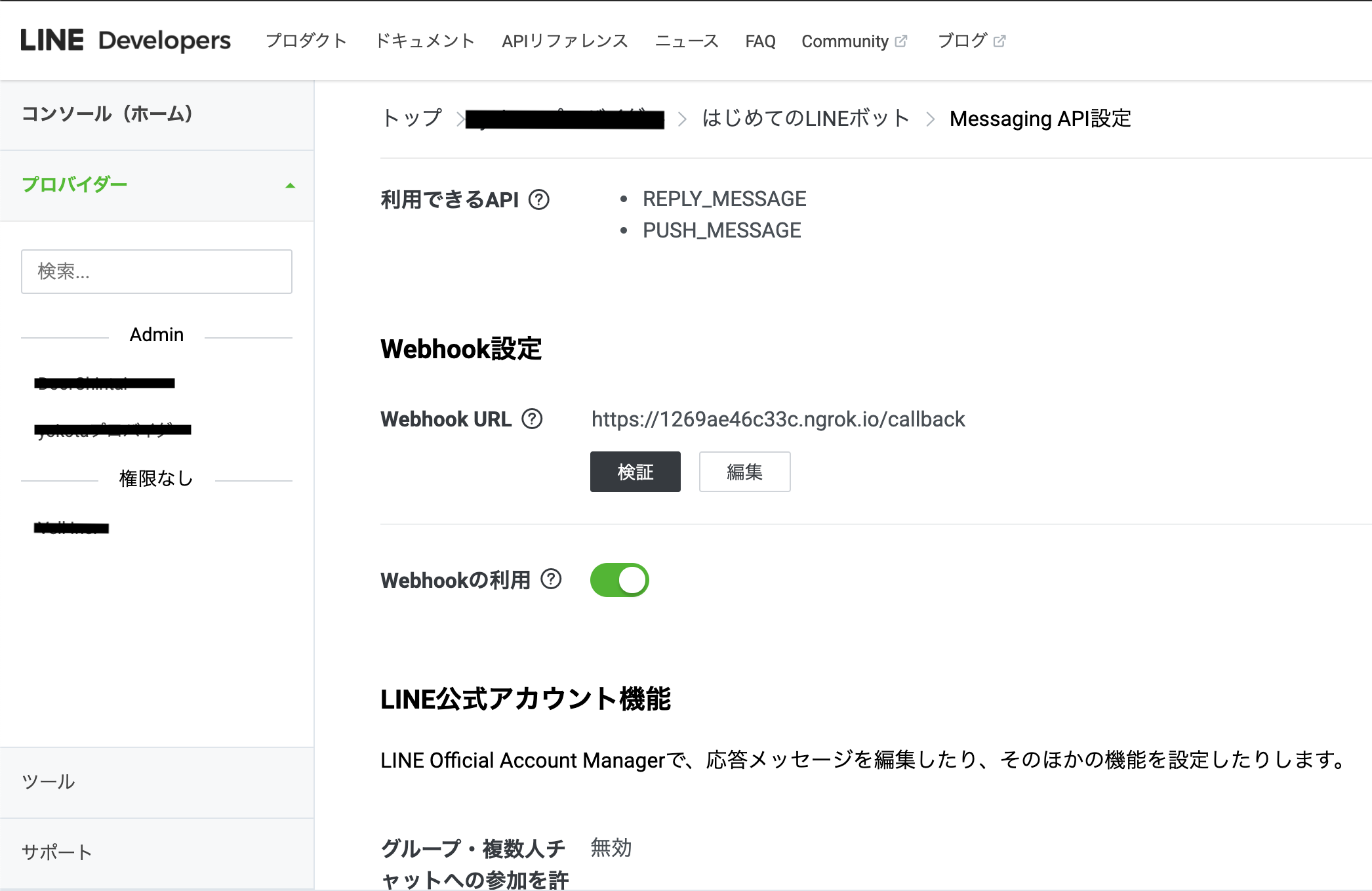The width and height of the screenshot is (1372, 891).
Task: Open the サポート sidebar section
Action: pyautogui.click(x=157, y=852)
